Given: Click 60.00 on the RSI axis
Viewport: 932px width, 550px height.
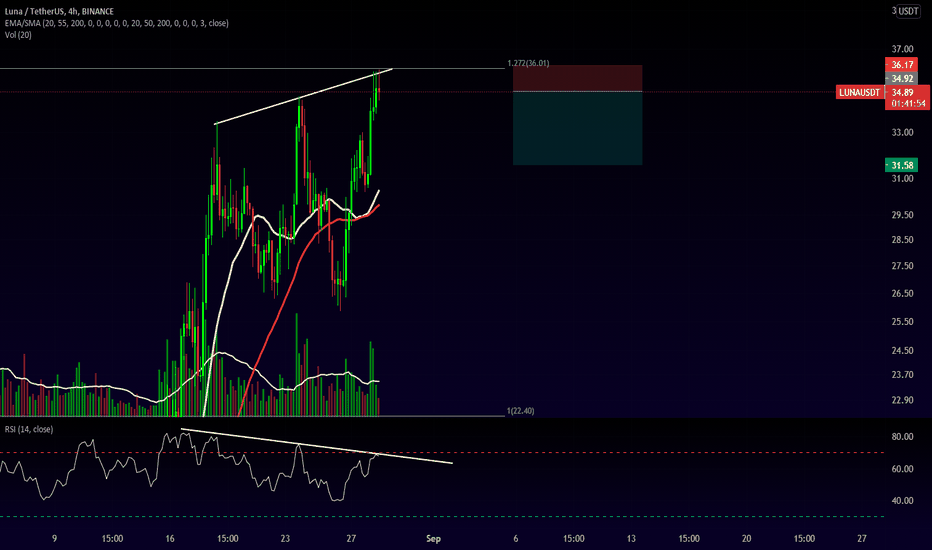Looking at the screenshot, I should pyautogui.click(x=902, y=469).
